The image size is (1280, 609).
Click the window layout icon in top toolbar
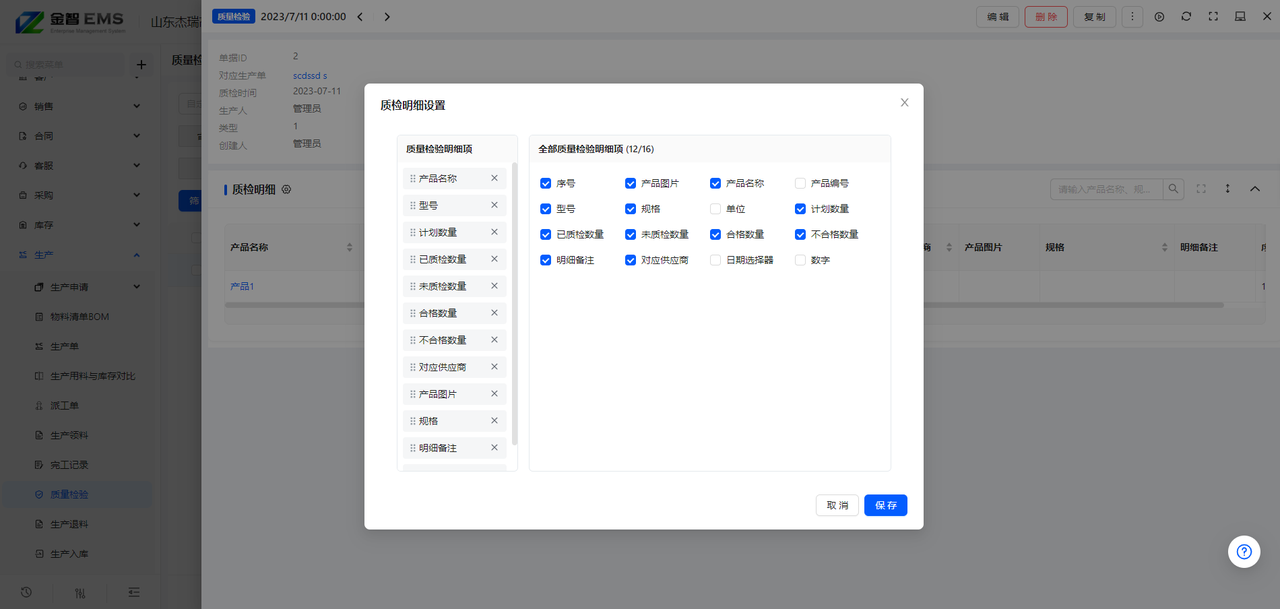[1240, 17]
